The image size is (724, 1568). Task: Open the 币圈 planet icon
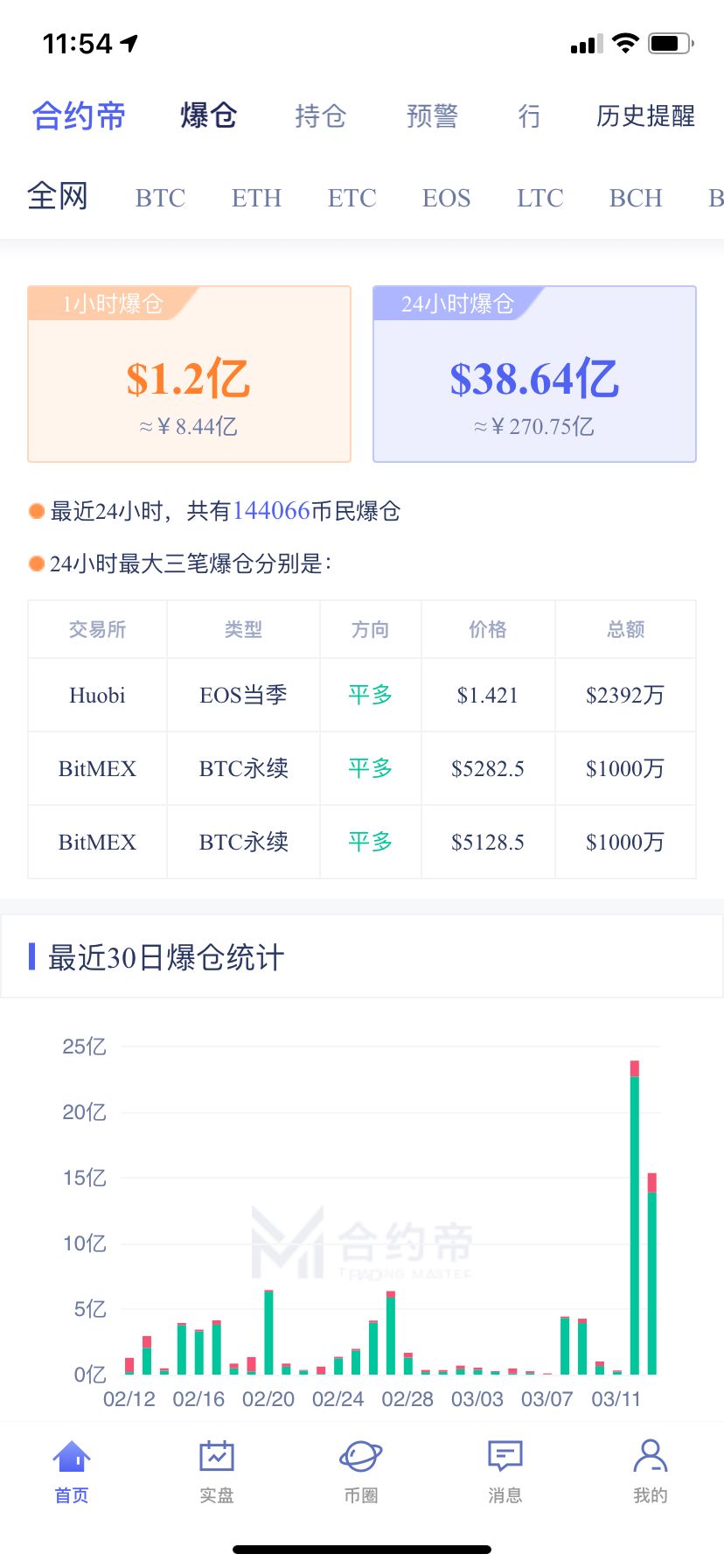pos(360,1458)
